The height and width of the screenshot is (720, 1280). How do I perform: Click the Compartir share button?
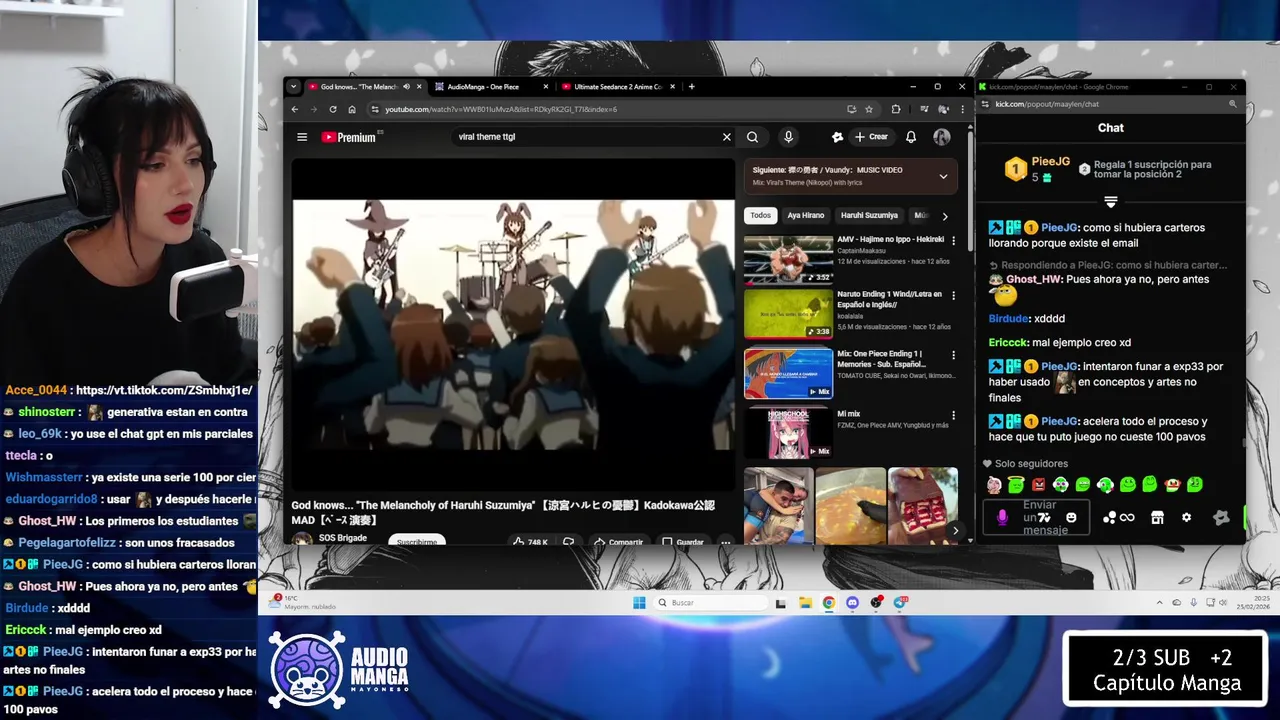tap(618, 542)
